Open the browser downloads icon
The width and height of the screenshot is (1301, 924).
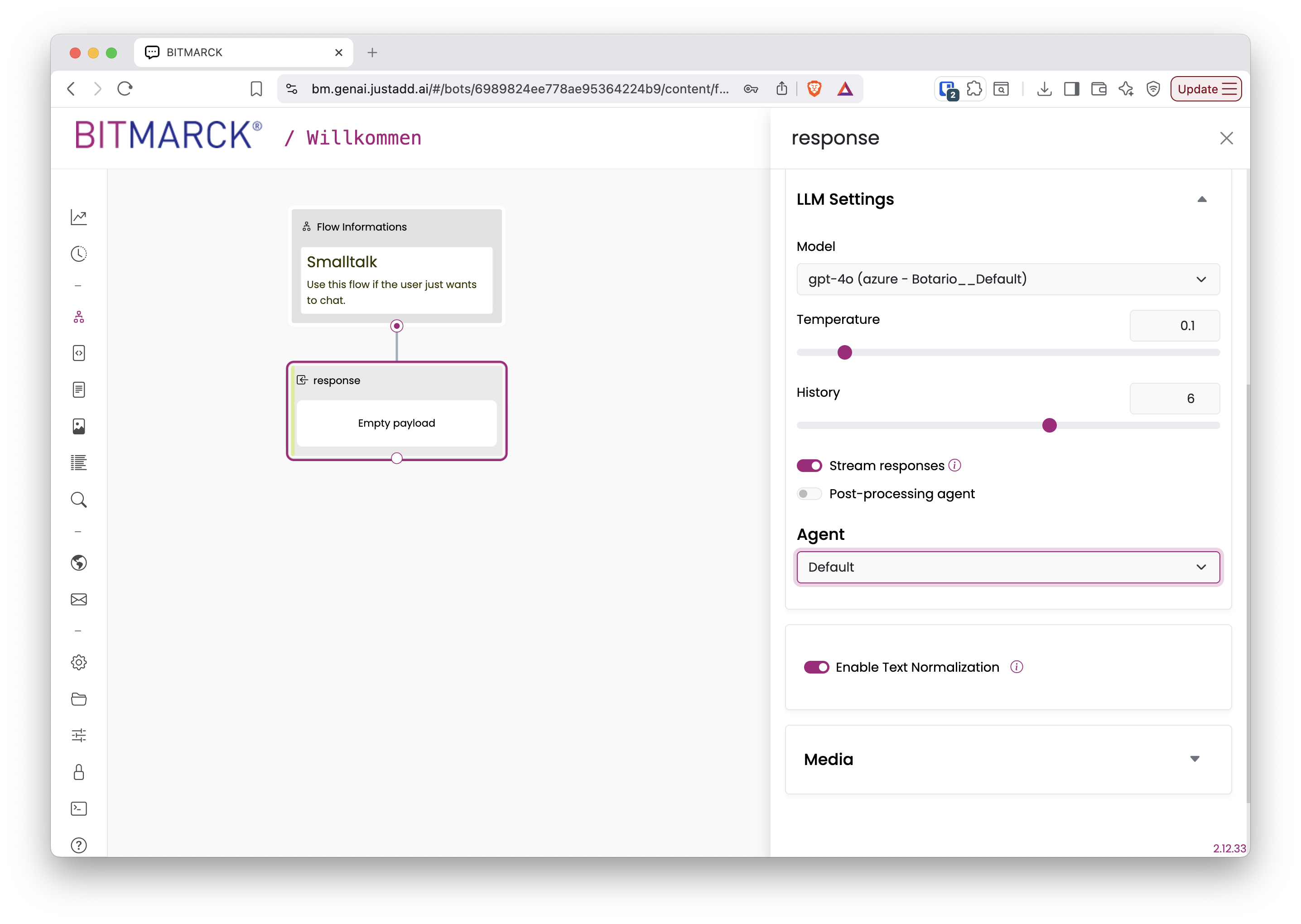tap(1044, 89)
